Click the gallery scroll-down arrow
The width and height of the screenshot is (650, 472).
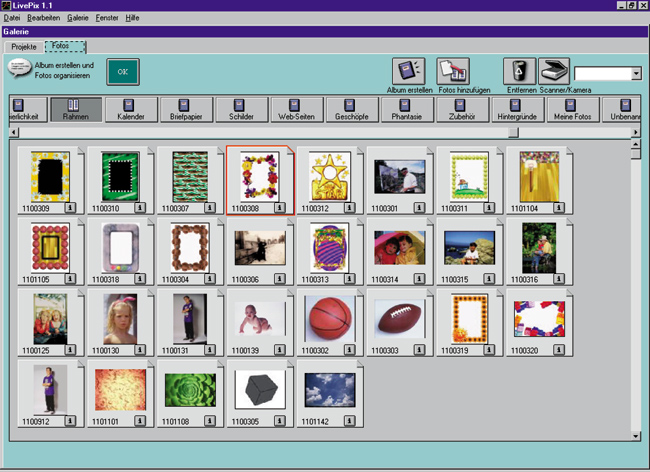635,436
